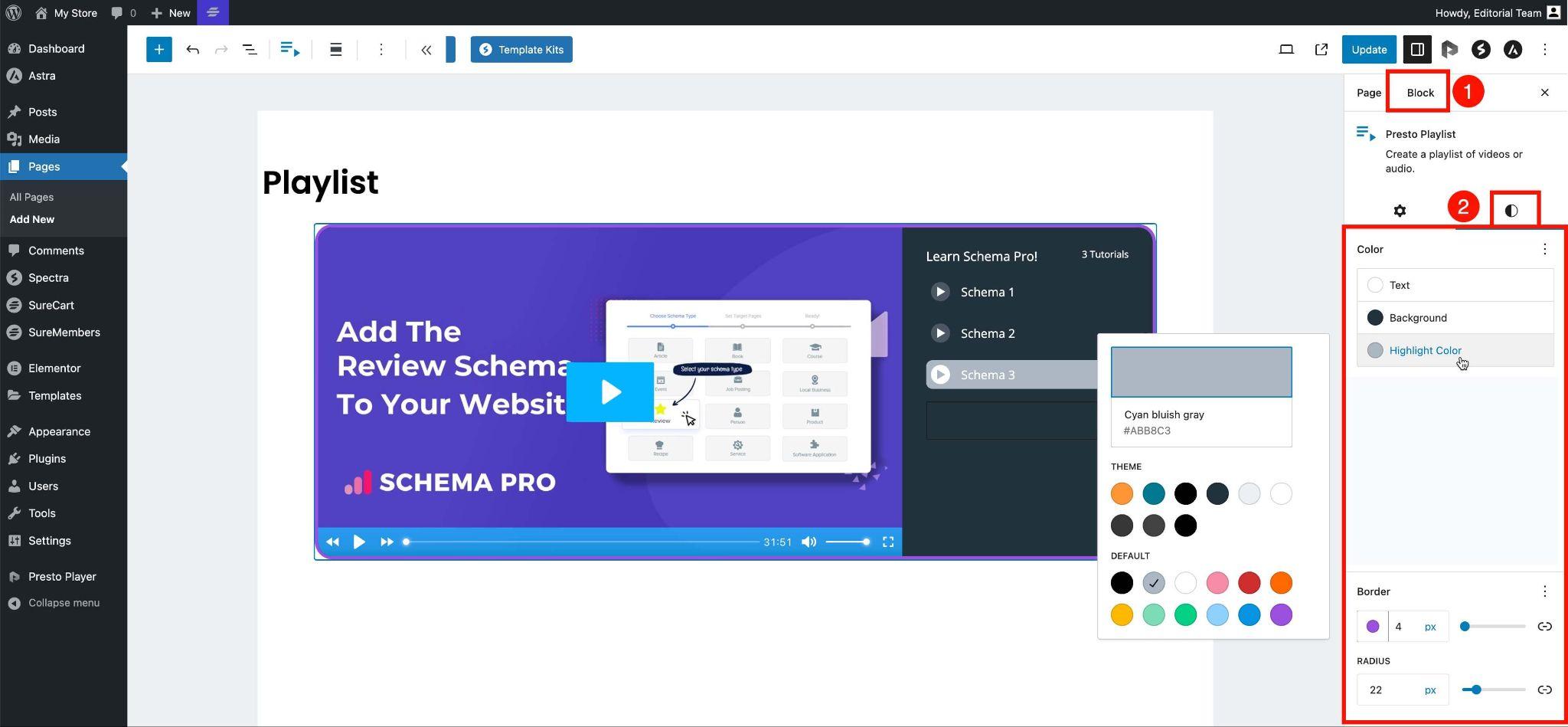Open the Dashboard menu

coord(64,48)
